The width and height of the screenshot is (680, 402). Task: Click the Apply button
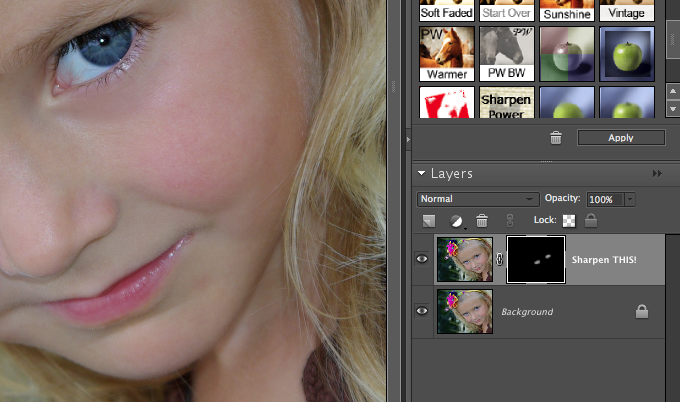point(621,138)
